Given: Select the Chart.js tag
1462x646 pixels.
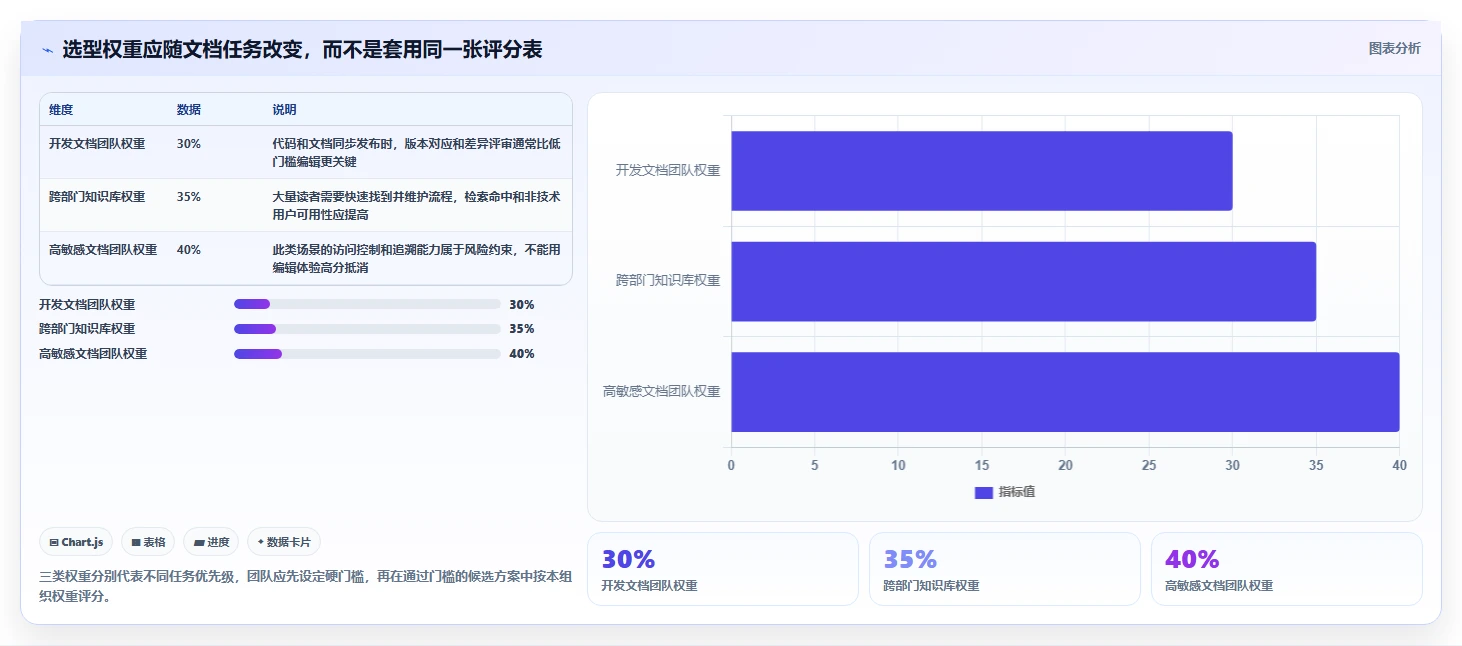Looking at the screenshot, I should [x=77, y=542].
